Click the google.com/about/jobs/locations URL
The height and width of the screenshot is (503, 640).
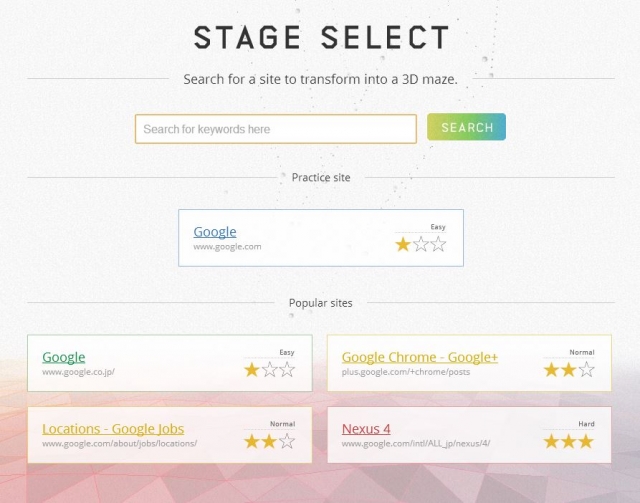(119, 443)
